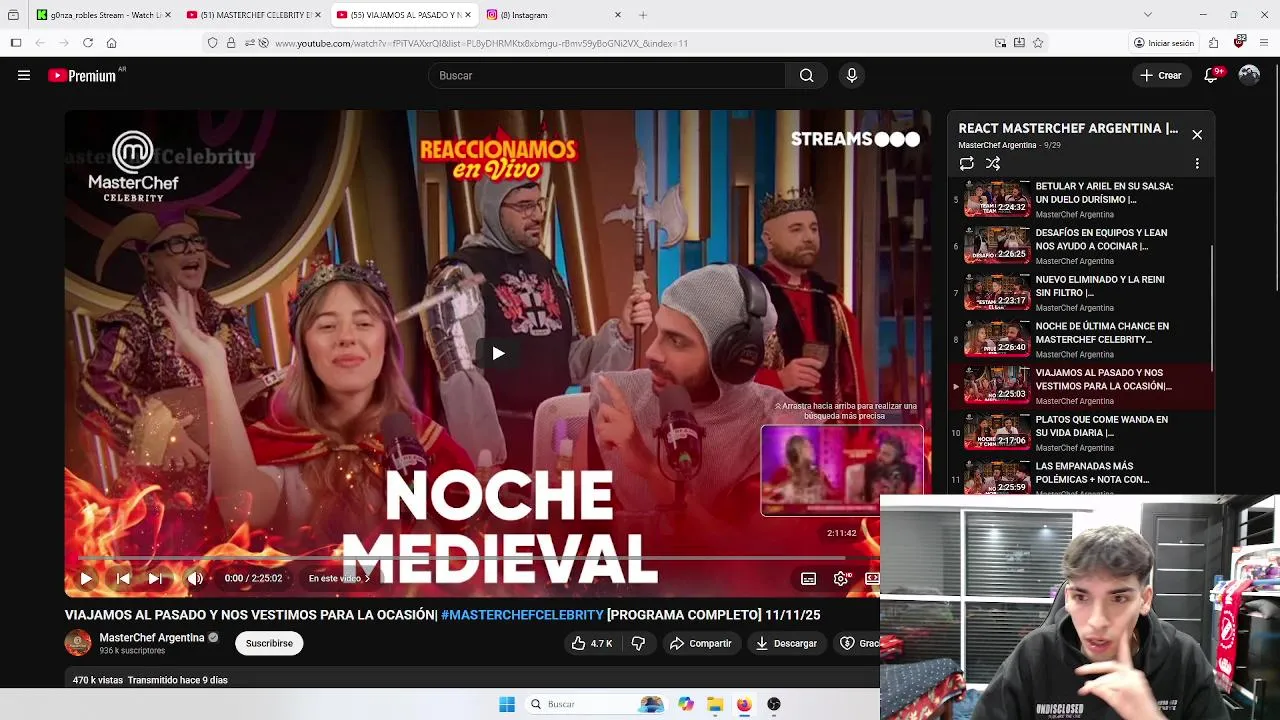This screenshot has height=720, width=1280.
Task: Close the Instagram browser tab
Action: pos(617,15)
